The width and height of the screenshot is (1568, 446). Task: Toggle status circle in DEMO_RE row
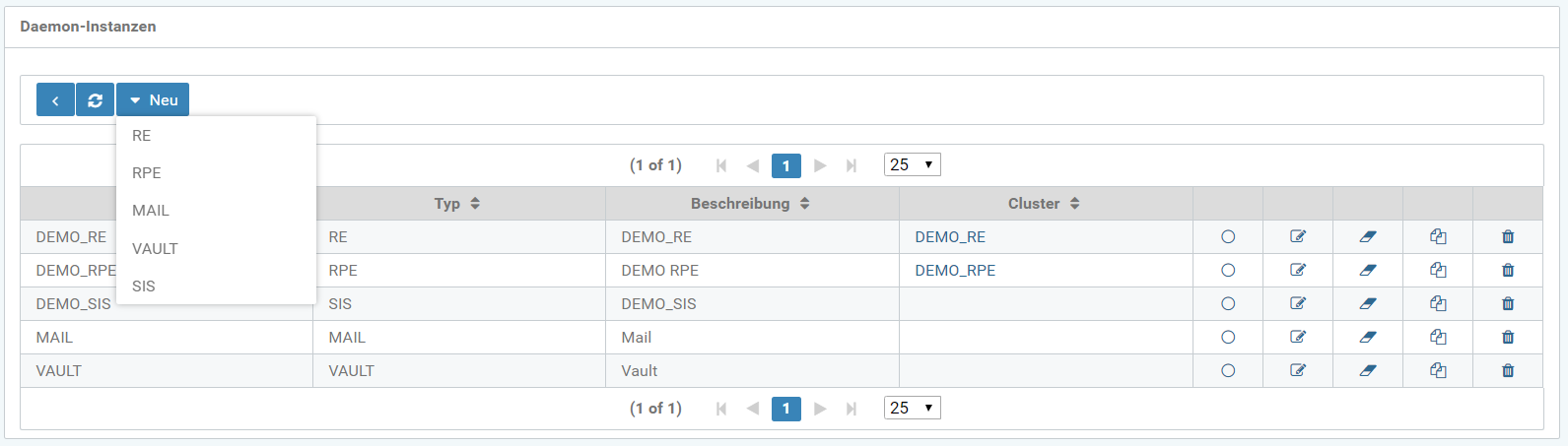(1228, 236)
